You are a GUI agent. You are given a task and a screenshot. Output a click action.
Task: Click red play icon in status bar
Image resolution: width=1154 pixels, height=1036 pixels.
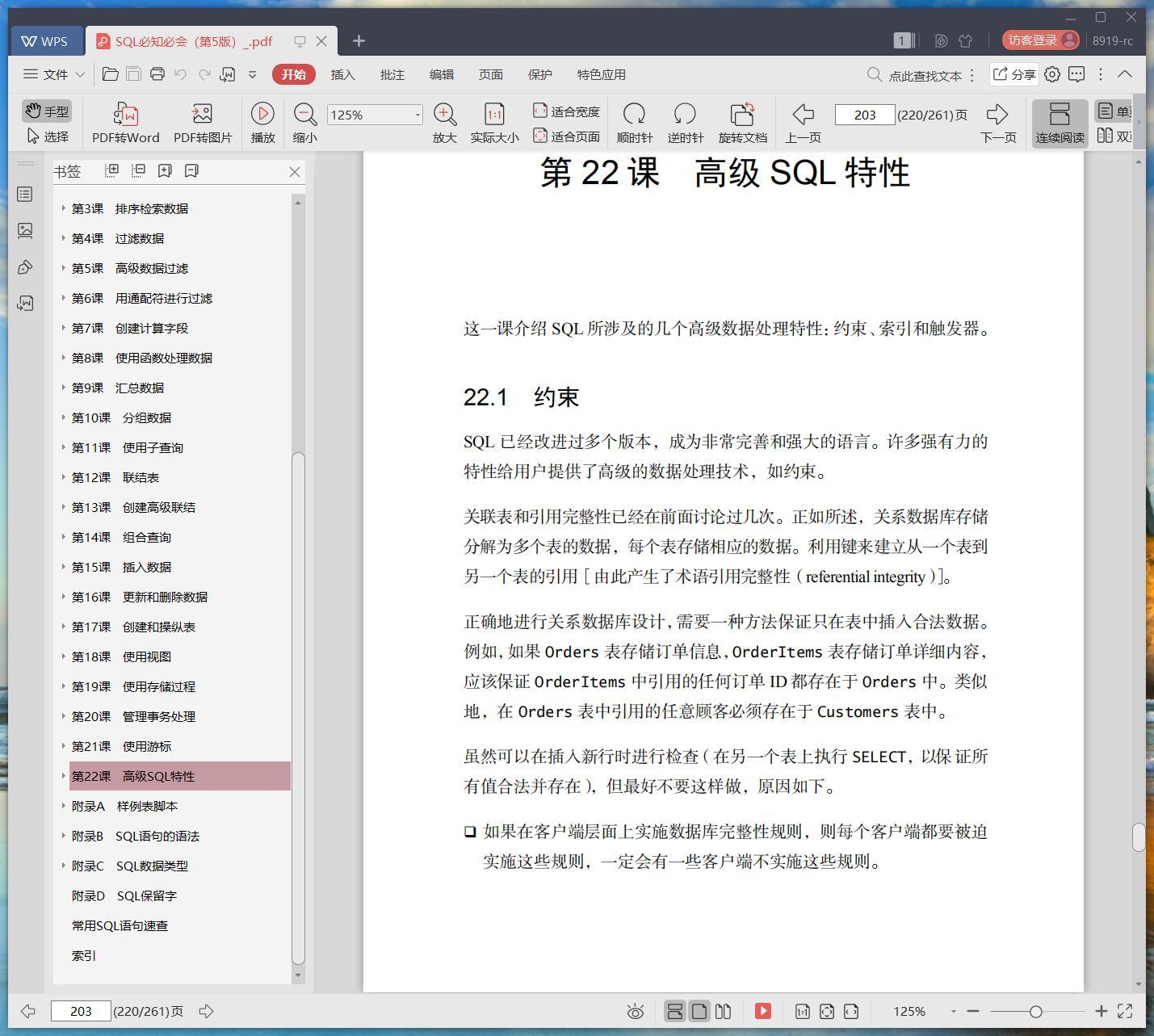click(762, 1011)
